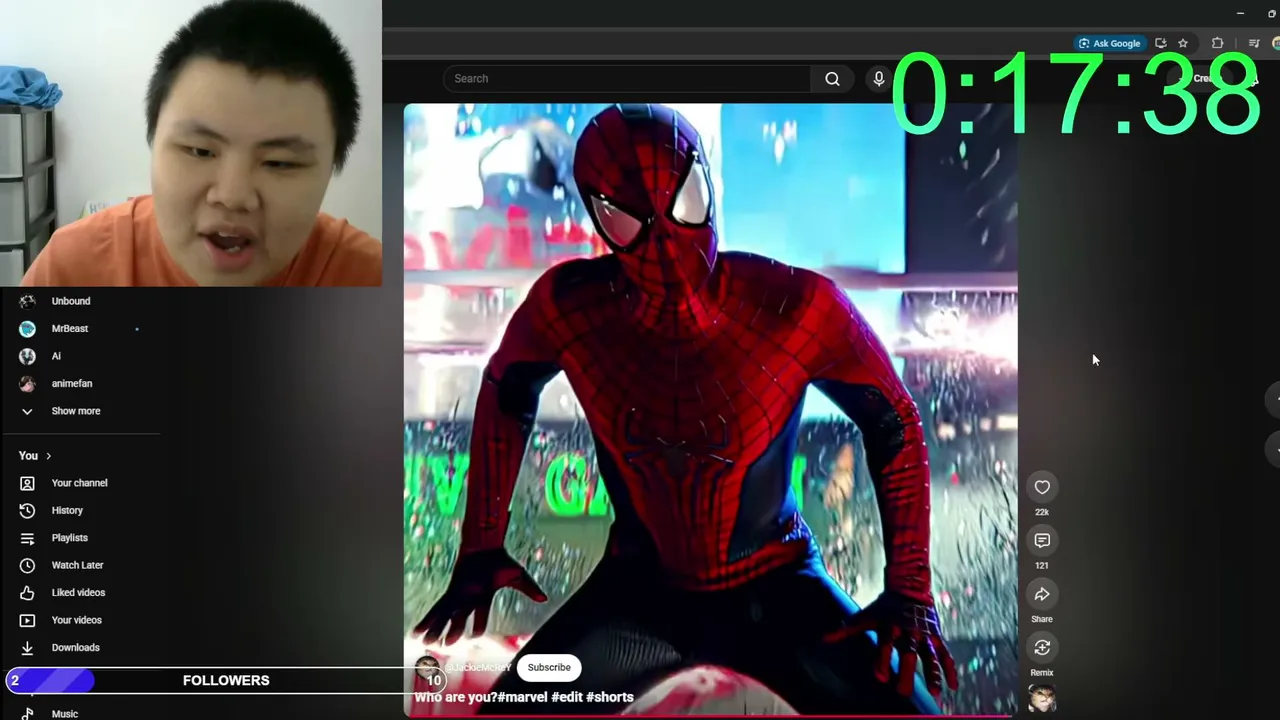Open browser extensions puzzle icon
The image size is (1280, 720).
1217,44
